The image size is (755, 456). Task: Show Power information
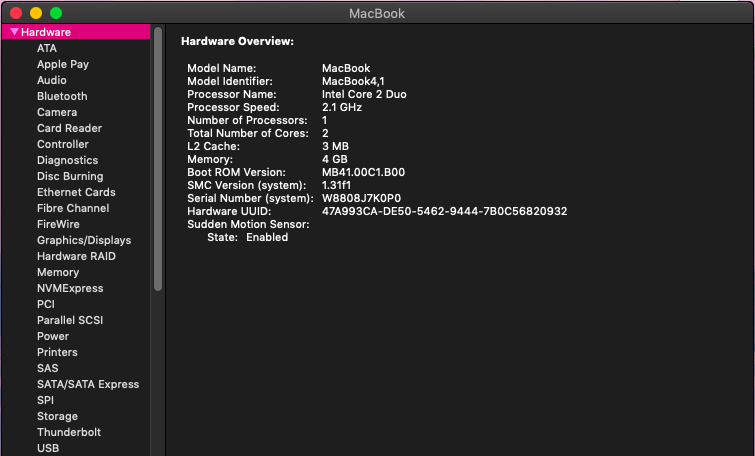click(x=53, y=336)
